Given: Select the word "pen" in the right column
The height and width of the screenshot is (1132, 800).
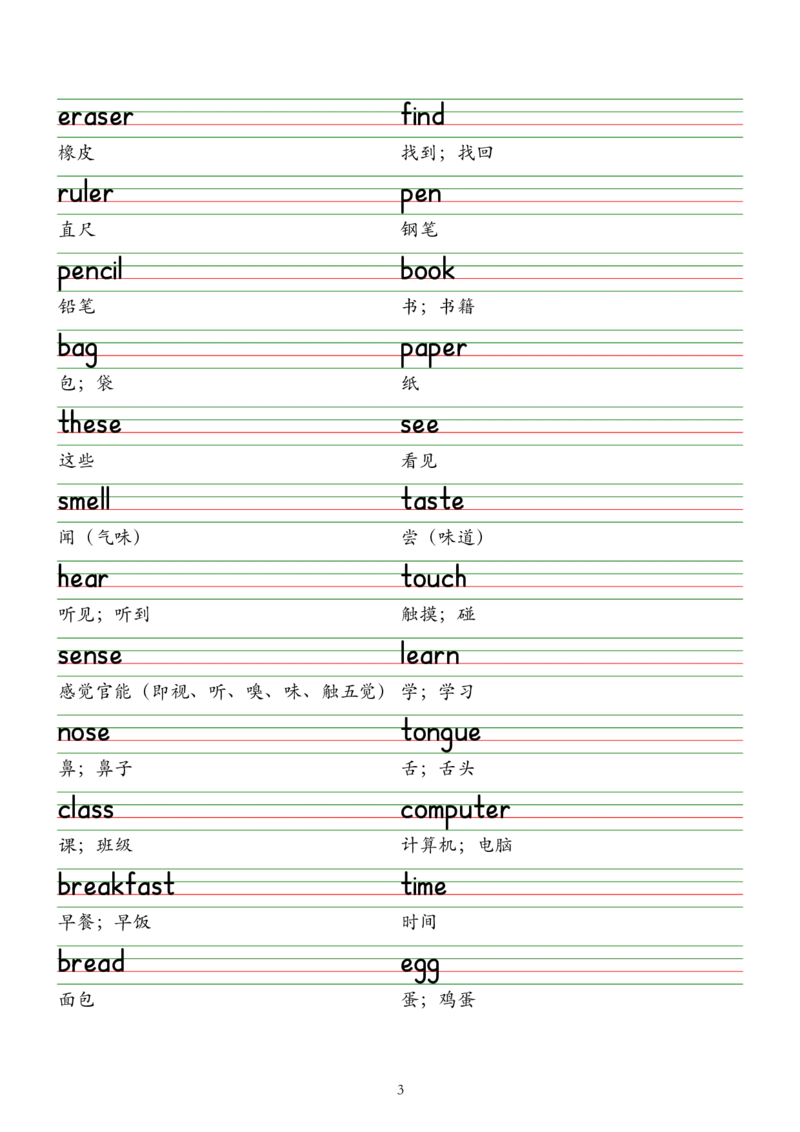Looking at the screenshot, I should [420, 196].
